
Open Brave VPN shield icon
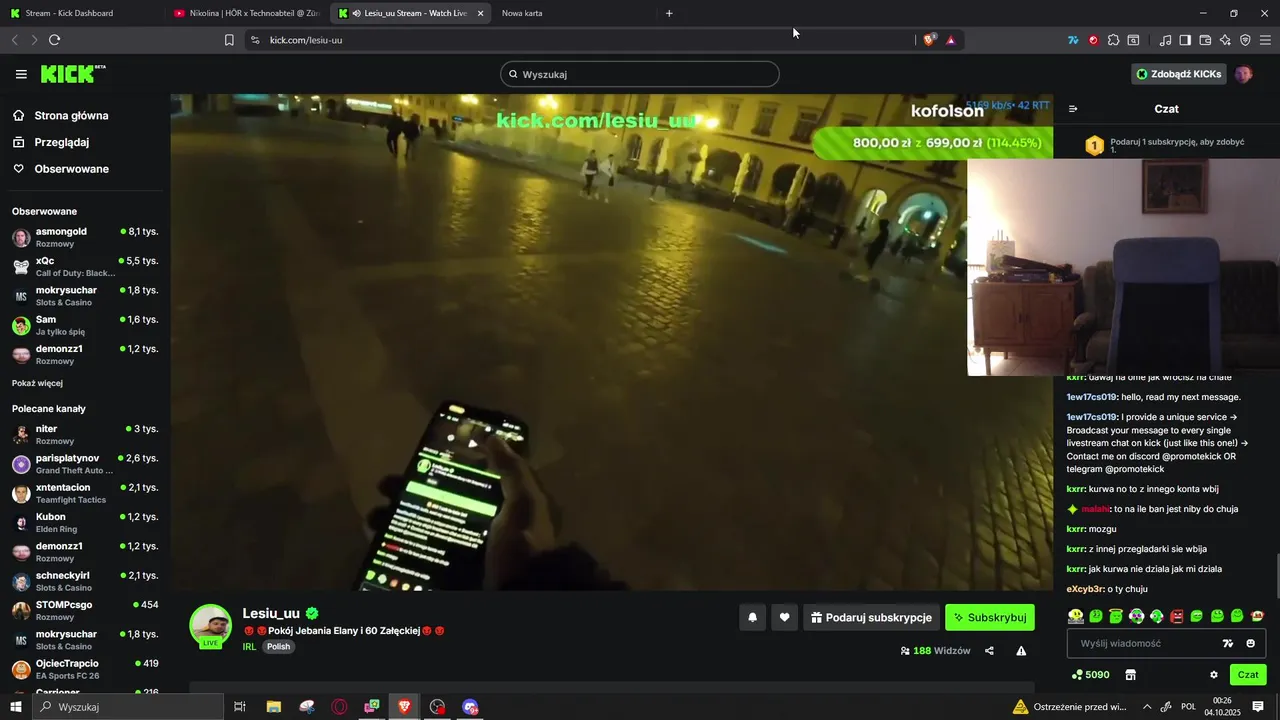1245,40
